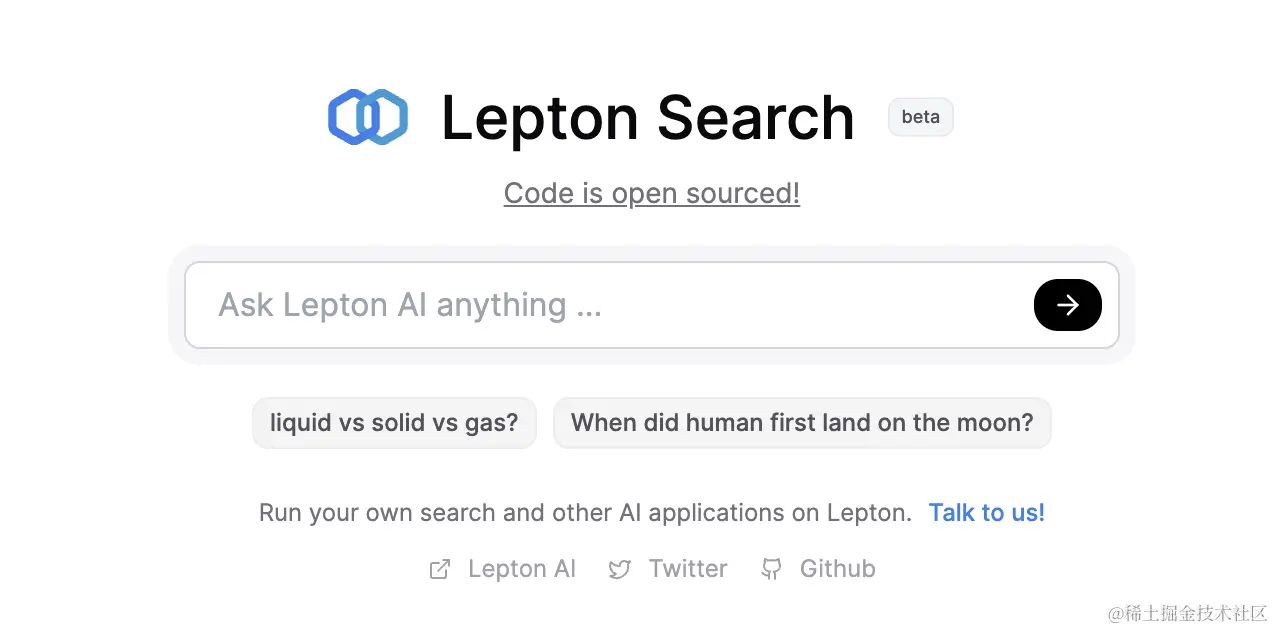Viewport: 1274px width, 630px height.
Task: Click the Github octocat icon
Action: (771, 569)
